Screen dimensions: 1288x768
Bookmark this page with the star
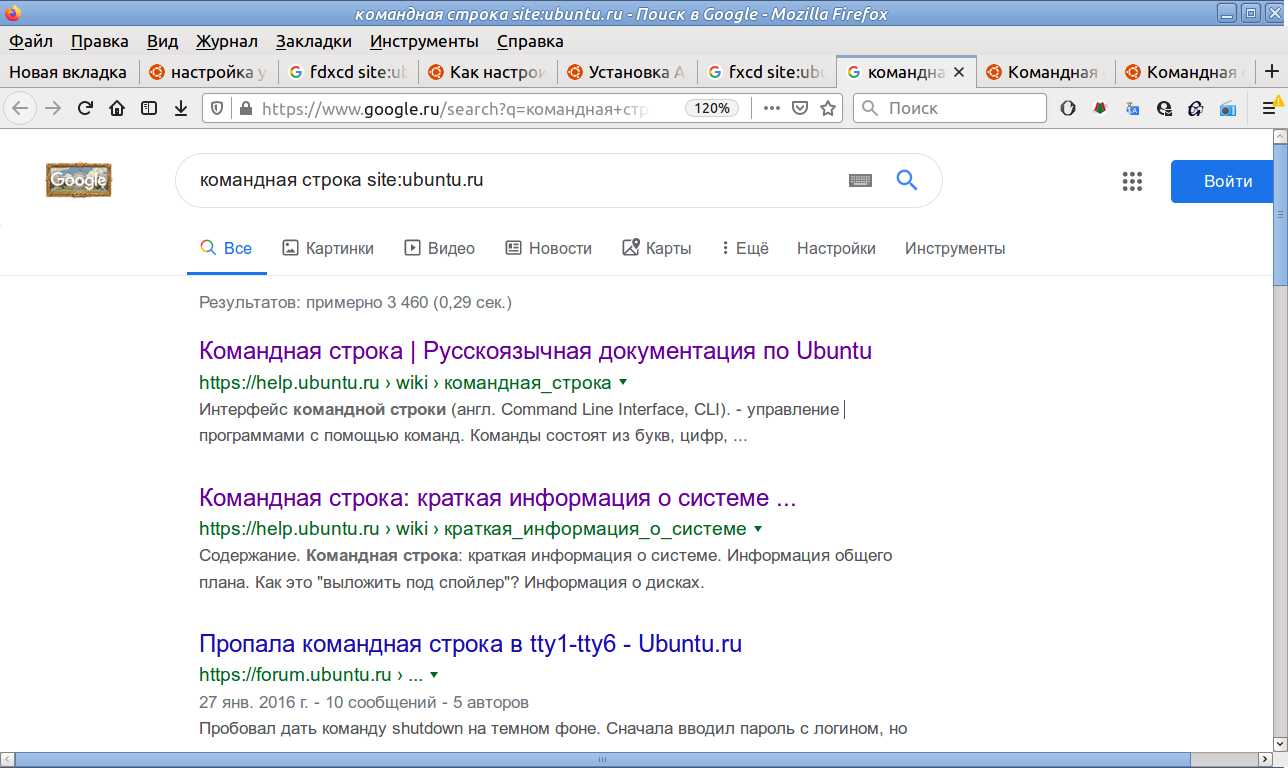click(x=828, y=108)
